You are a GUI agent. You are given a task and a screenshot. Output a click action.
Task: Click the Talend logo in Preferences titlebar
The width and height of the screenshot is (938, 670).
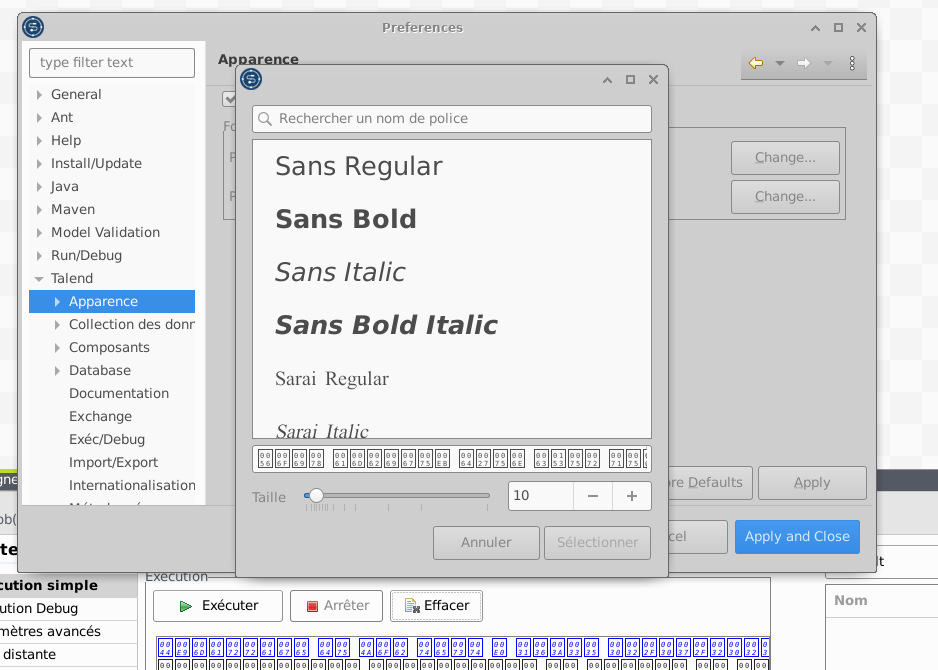[x=33, y=27]
